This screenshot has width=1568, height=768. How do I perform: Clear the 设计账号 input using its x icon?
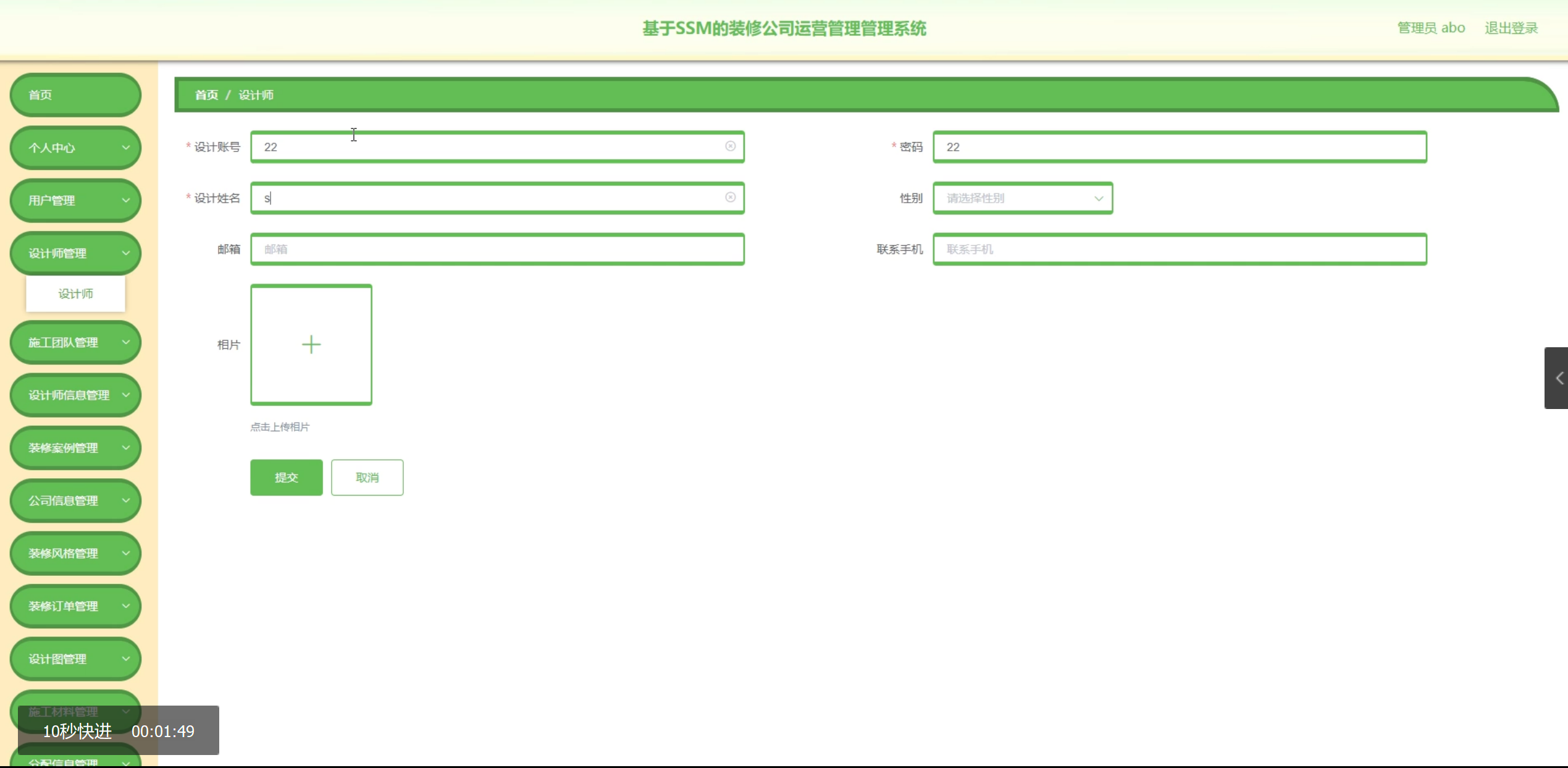tap(730, 146)
